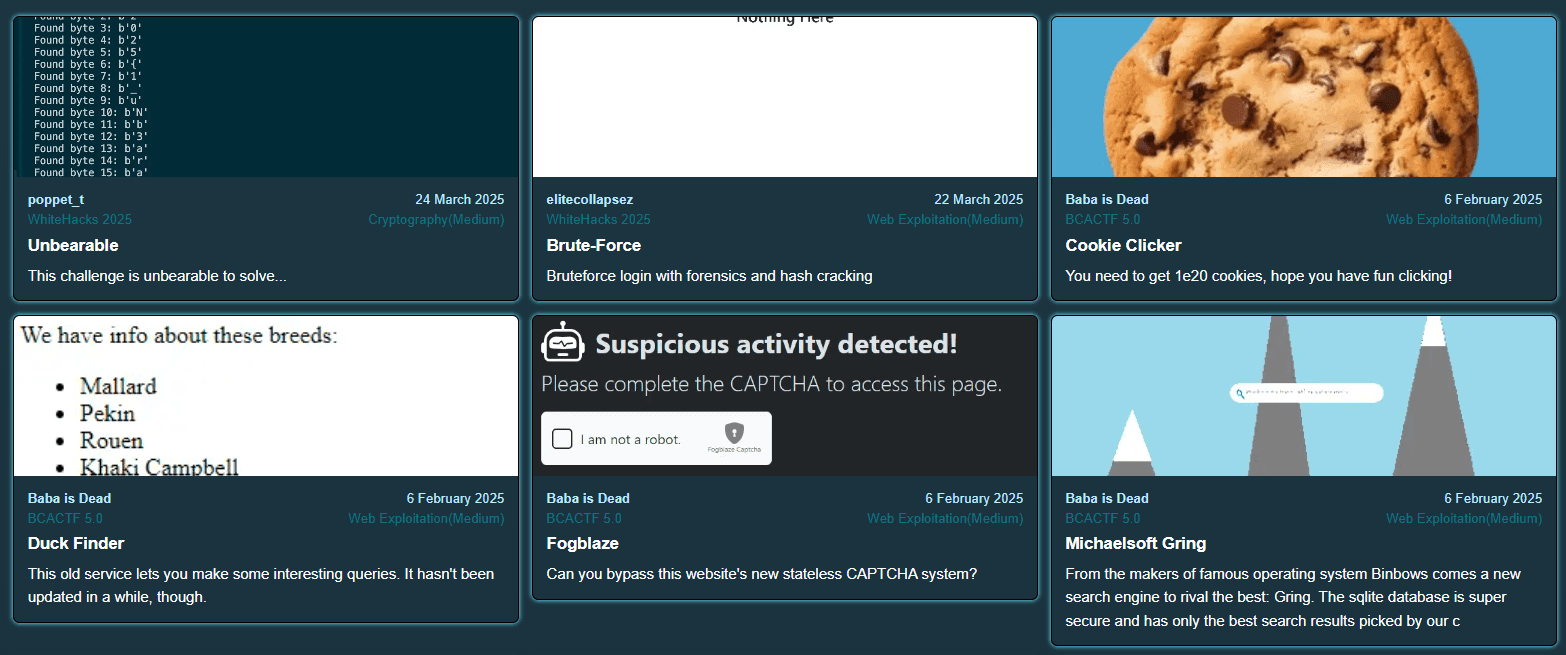Click author name poppet_t
Screen dimensions: 1566x655
(x=56, y=199)
